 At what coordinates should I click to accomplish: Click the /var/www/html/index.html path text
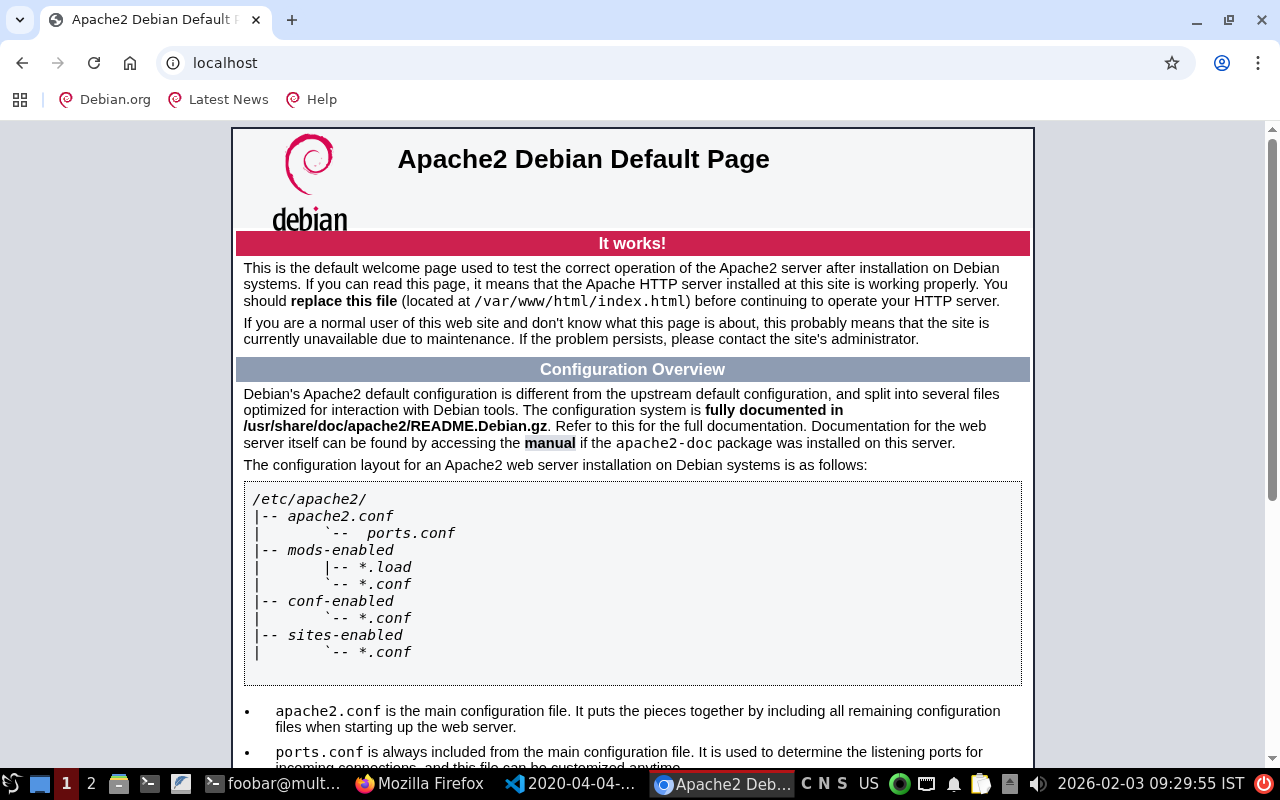coord(580,301)
